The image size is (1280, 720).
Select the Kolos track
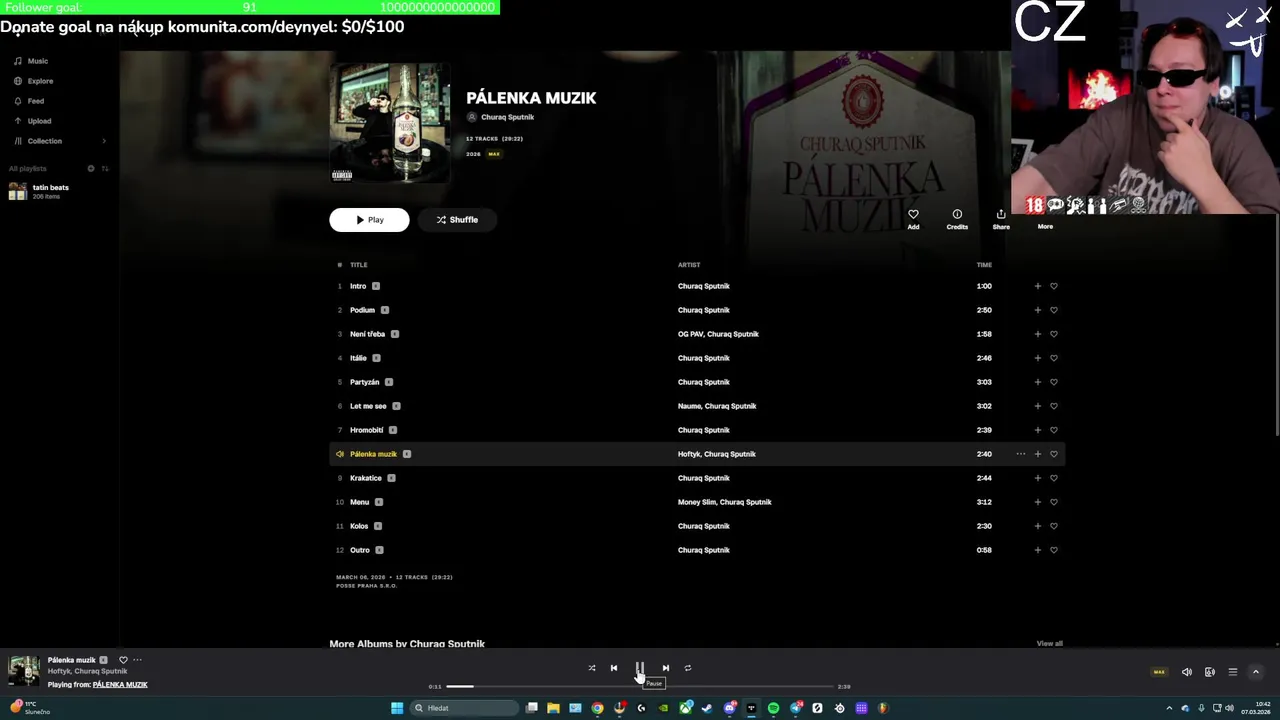tap(359, 526)
